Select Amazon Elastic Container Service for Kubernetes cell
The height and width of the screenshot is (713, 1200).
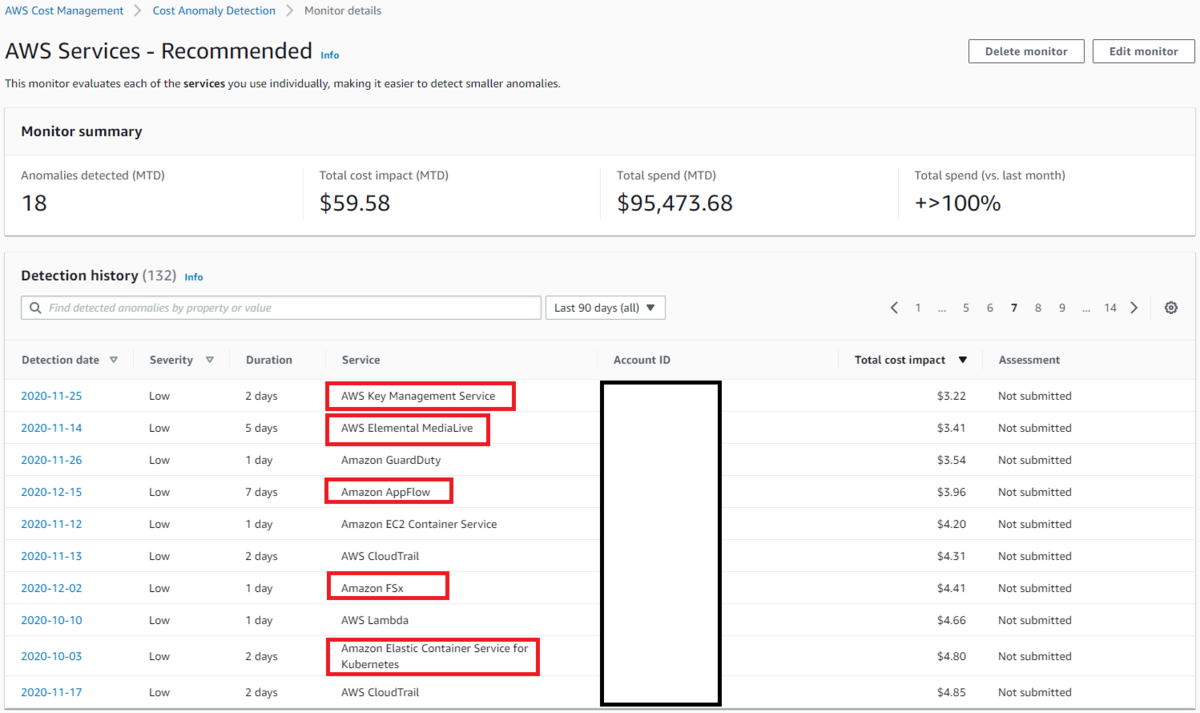point(435,656)
